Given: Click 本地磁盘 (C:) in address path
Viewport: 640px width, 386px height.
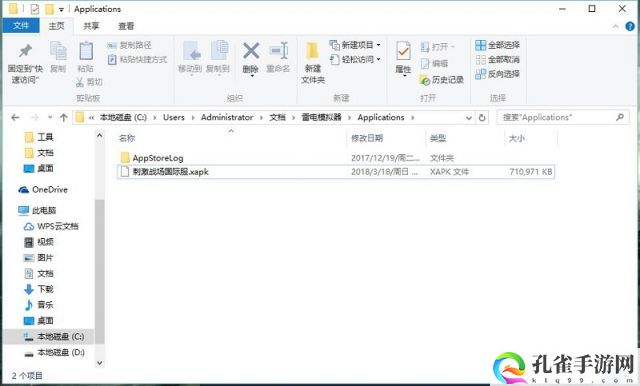Looking at the screenshot, I should point(123,118).
